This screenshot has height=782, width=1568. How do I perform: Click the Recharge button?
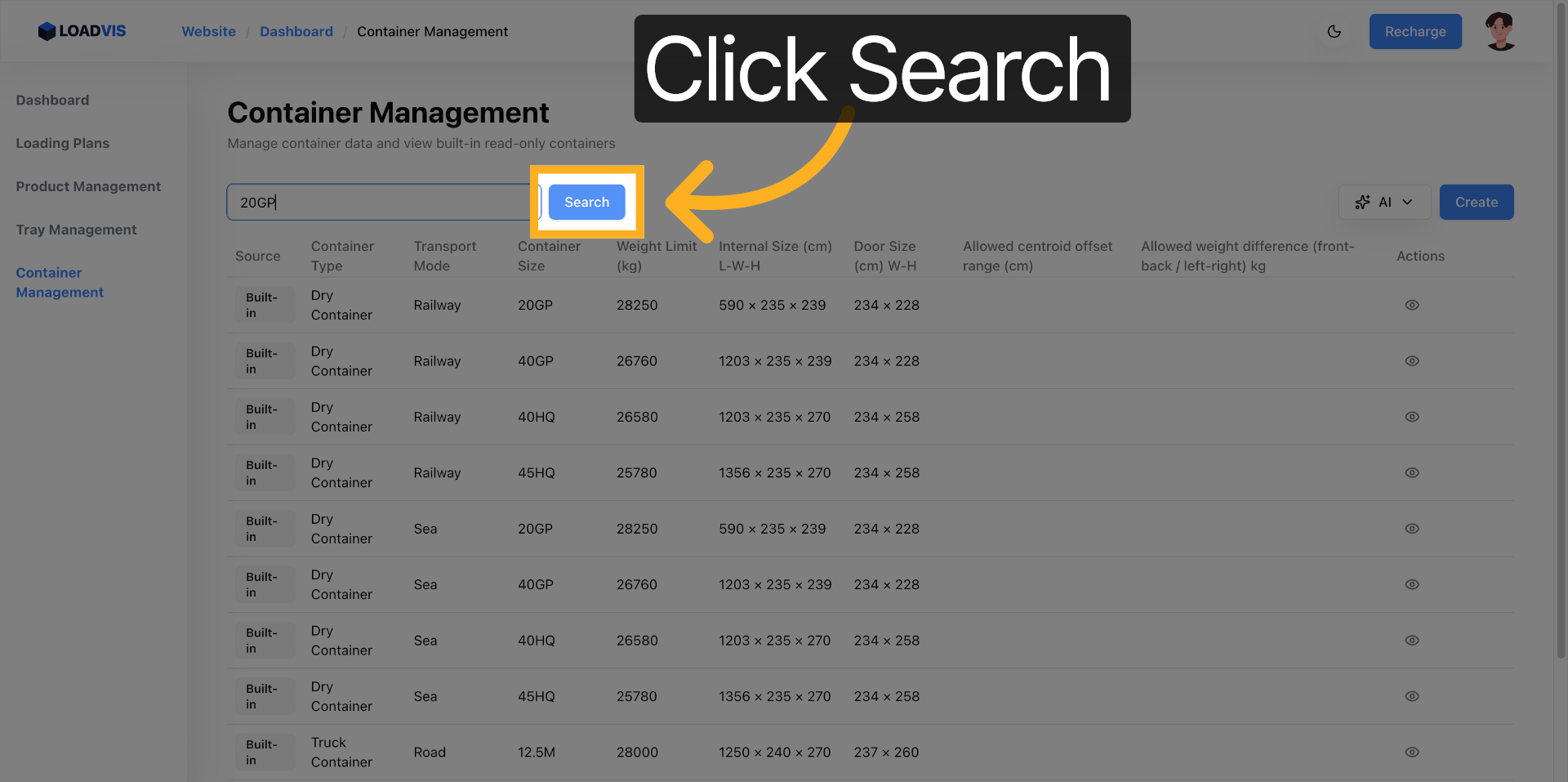(1415, 31)
